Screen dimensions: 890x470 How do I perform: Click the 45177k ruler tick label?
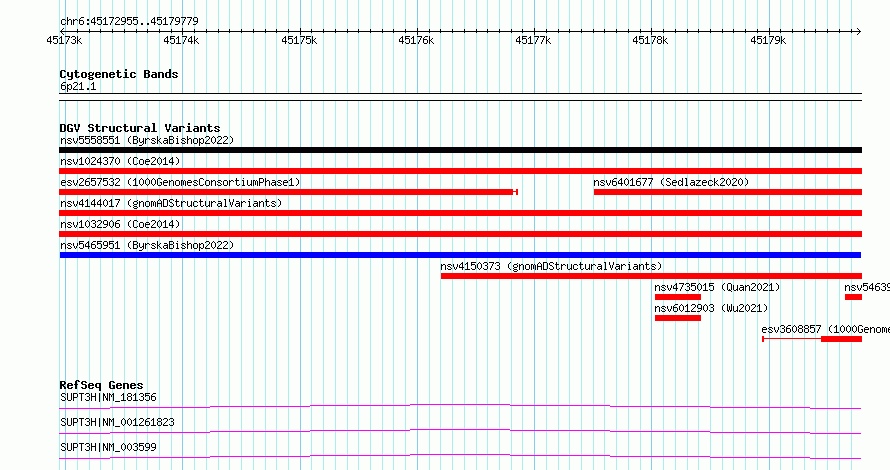click(533, 40)
